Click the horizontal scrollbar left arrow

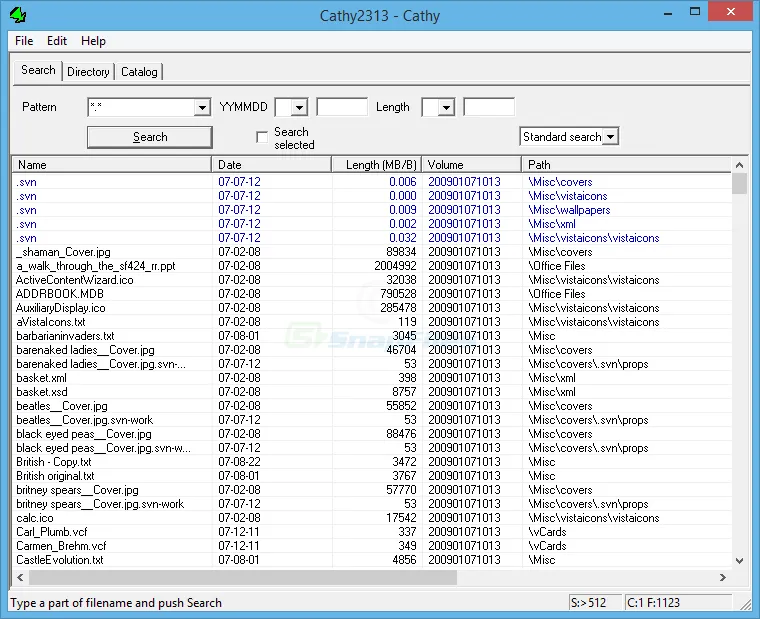click(x=20, y=578)
